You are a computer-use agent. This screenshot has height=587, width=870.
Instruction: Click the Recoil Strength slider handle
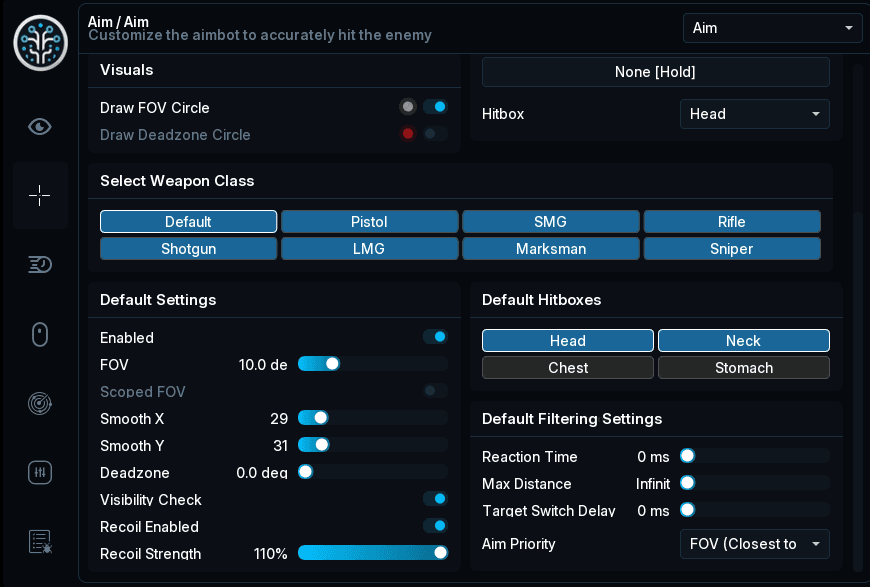[x=441, y=553]
